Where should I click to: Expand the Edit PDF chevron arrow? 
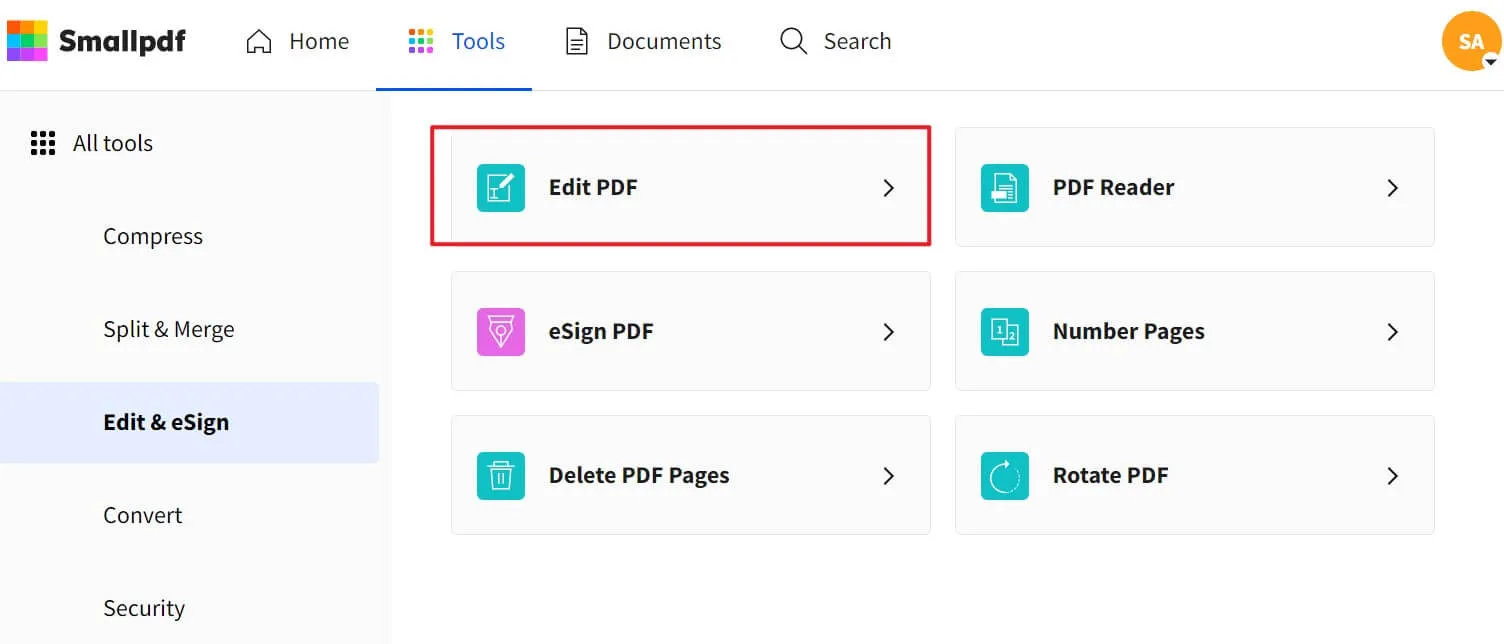(x=888, y=188)
